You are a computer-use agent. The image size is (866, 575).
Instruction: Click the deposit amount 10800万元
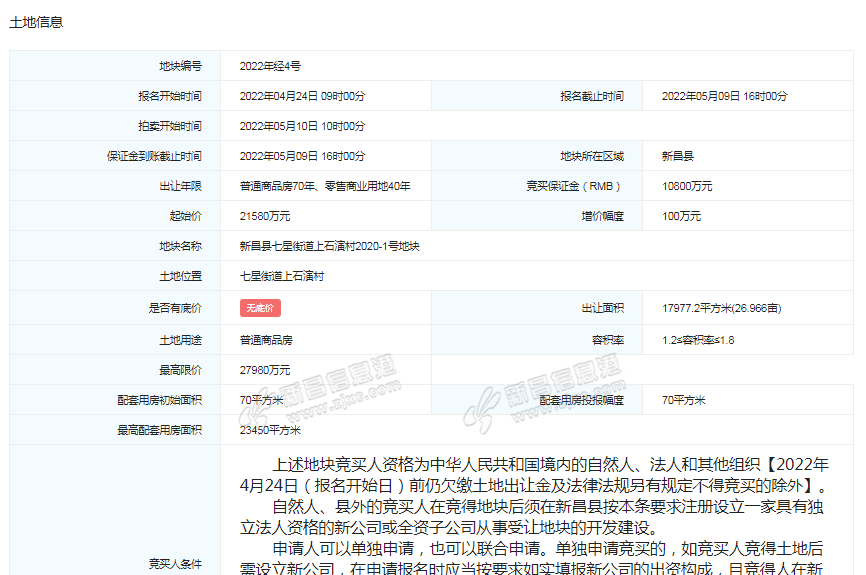point(687,186)
